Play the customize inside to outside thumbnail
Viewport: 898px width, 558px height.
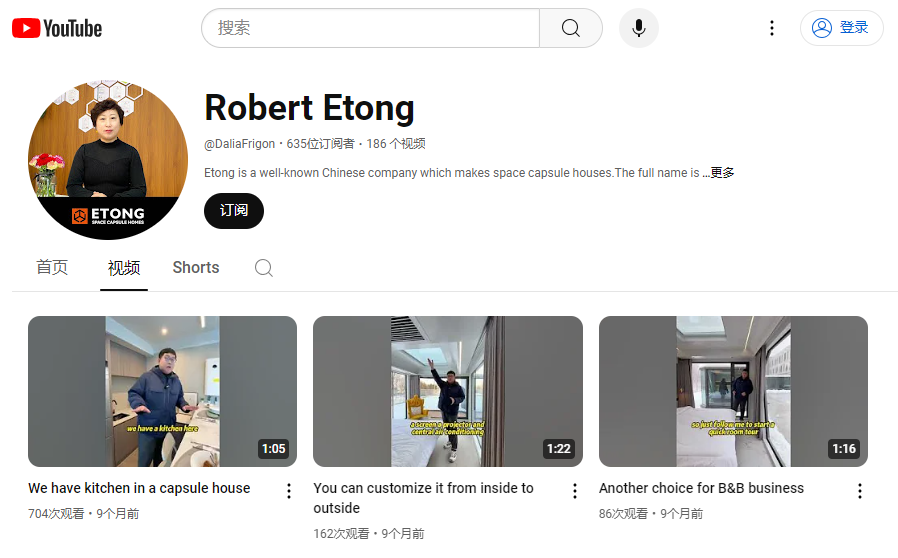pyautogui.click(x=448, y=391)
